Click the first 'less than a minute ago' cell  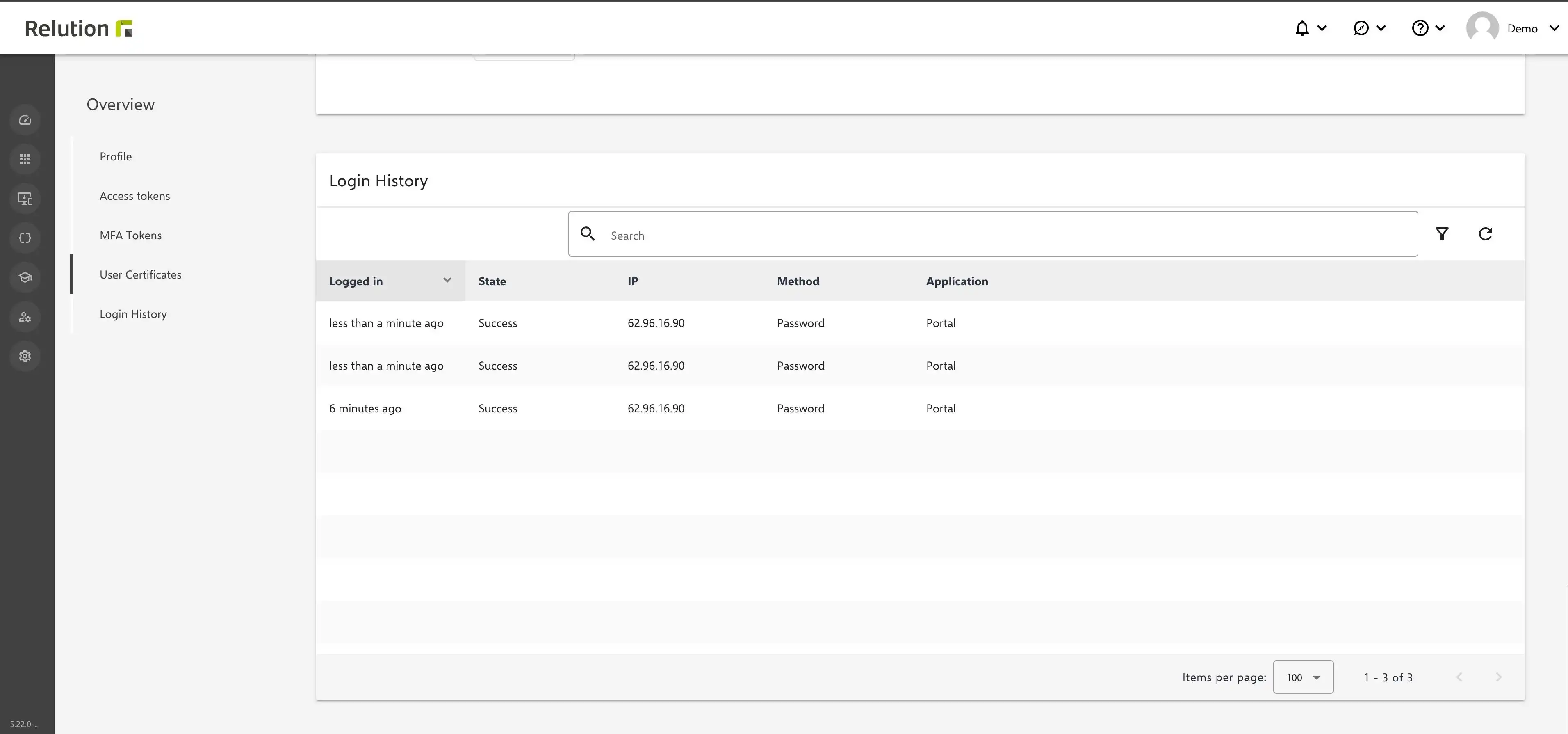tap(387, 323)
